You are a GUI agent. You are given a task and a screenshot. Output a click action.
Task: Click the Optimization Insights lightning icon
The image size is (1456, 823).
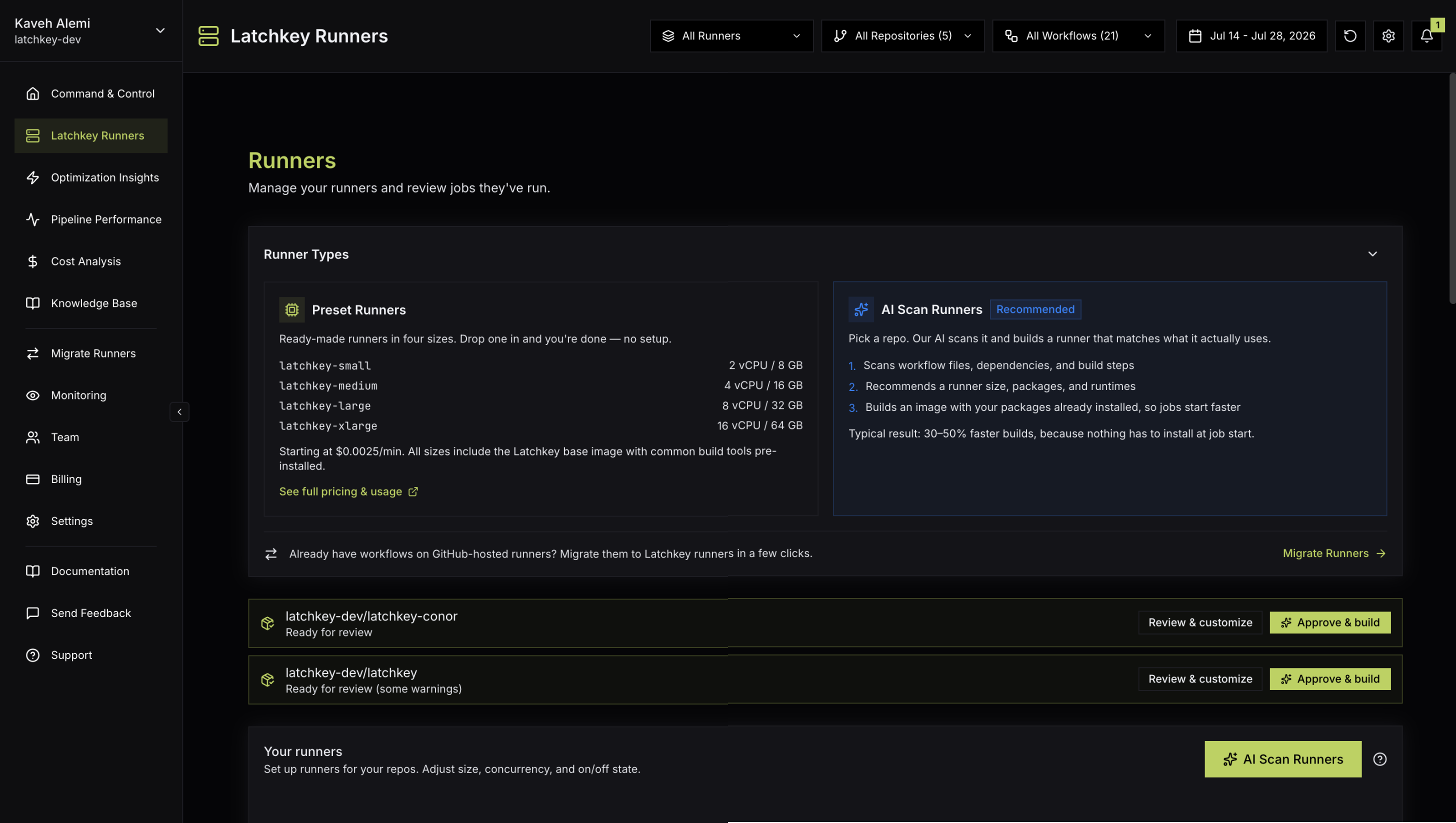tap(33, 177)
